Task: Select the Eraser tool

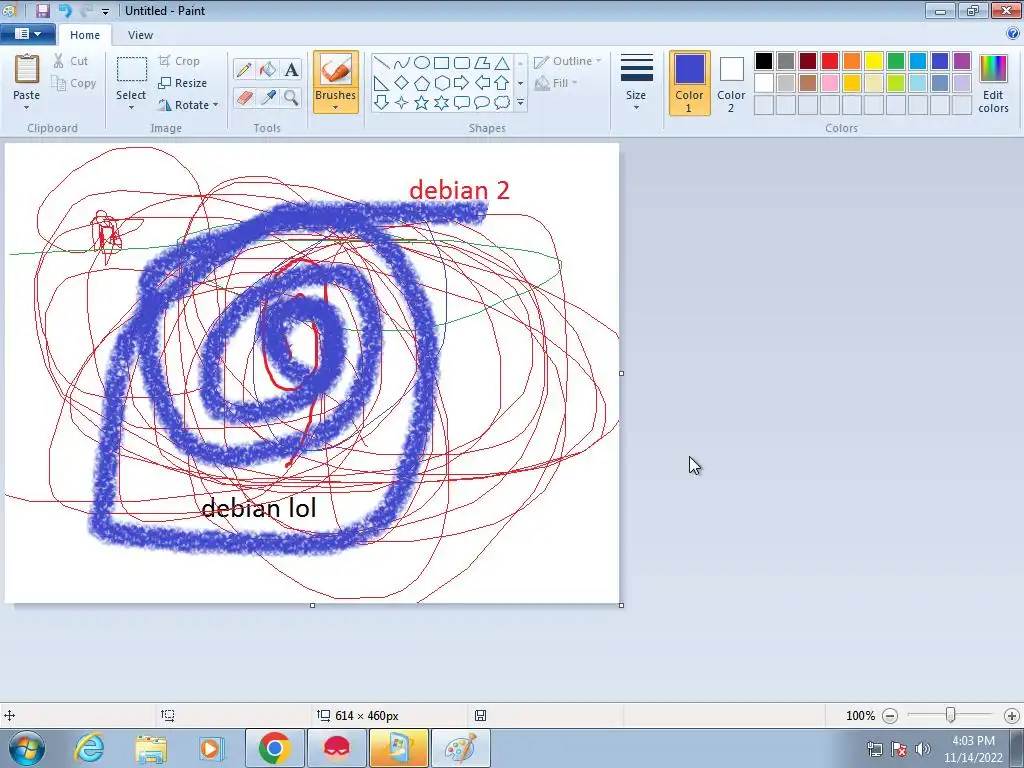Action: pos(244,98)
